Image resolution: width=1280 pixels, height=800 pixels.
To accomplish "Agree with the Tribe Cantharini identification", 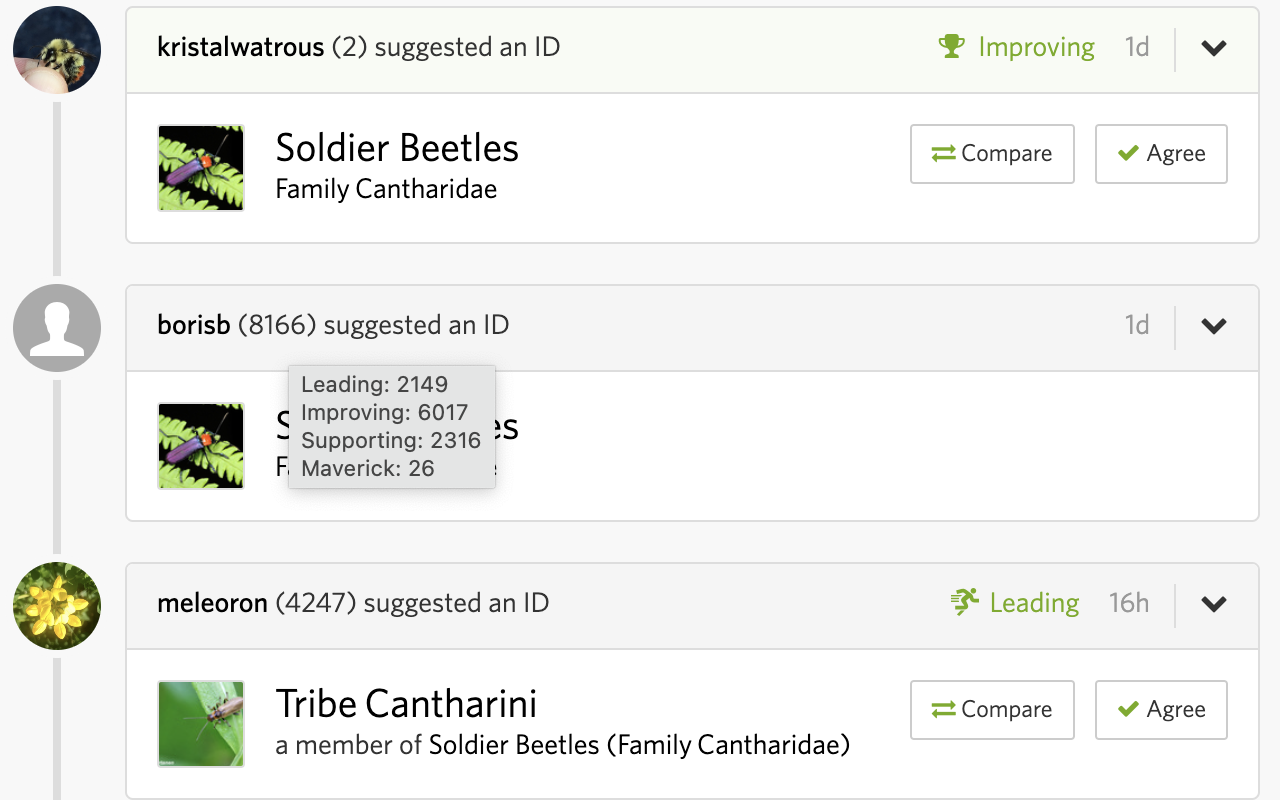I will point(1161,709).
